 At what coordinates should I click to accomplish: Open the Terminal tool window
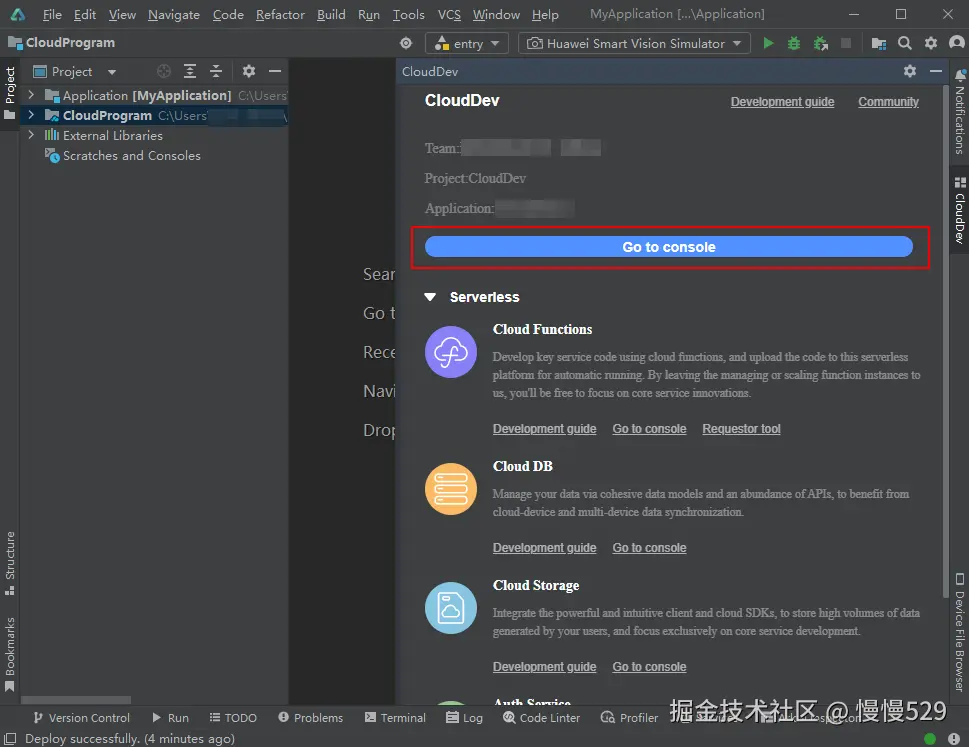[x=395, y=717]
